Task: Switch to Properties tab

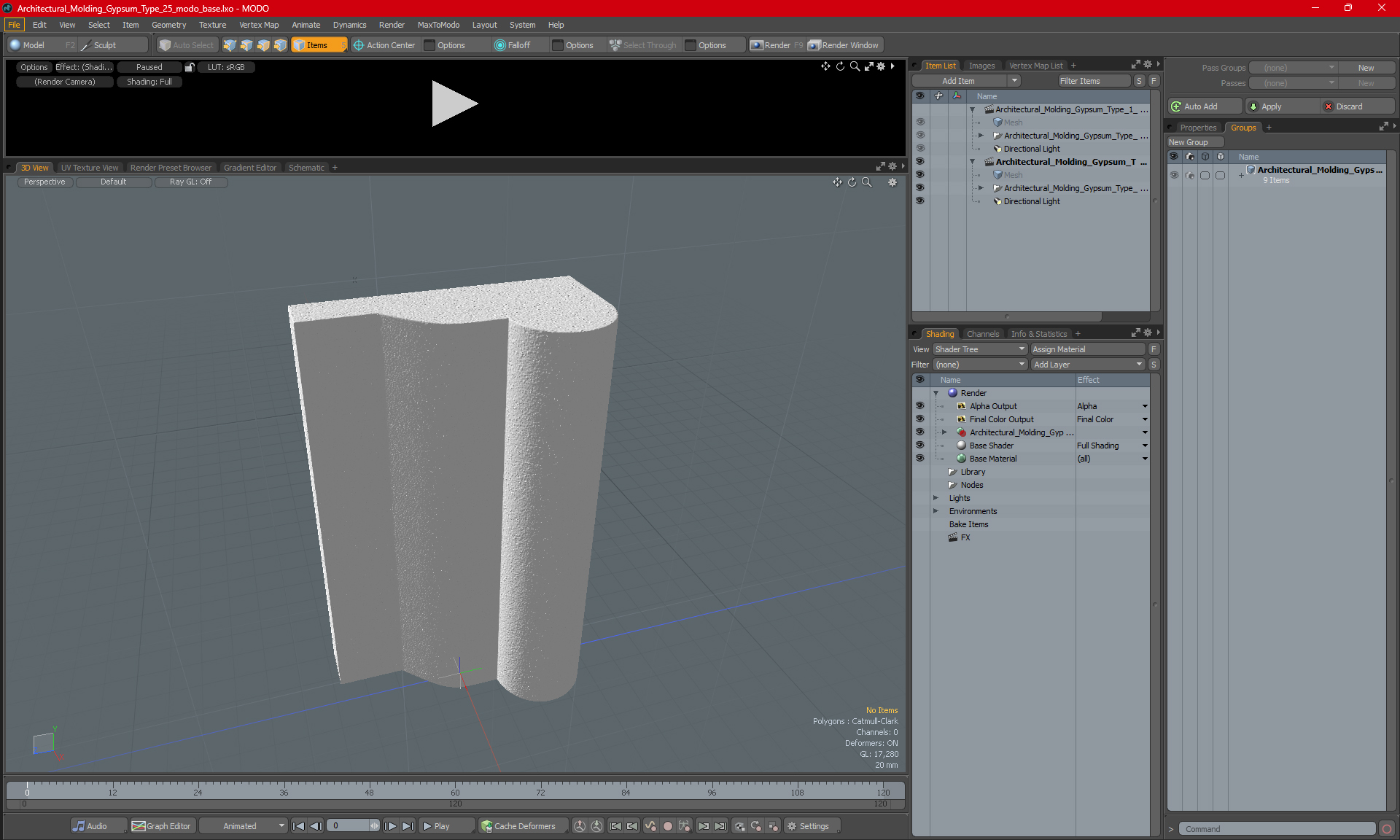Action: click(1198, 128)
